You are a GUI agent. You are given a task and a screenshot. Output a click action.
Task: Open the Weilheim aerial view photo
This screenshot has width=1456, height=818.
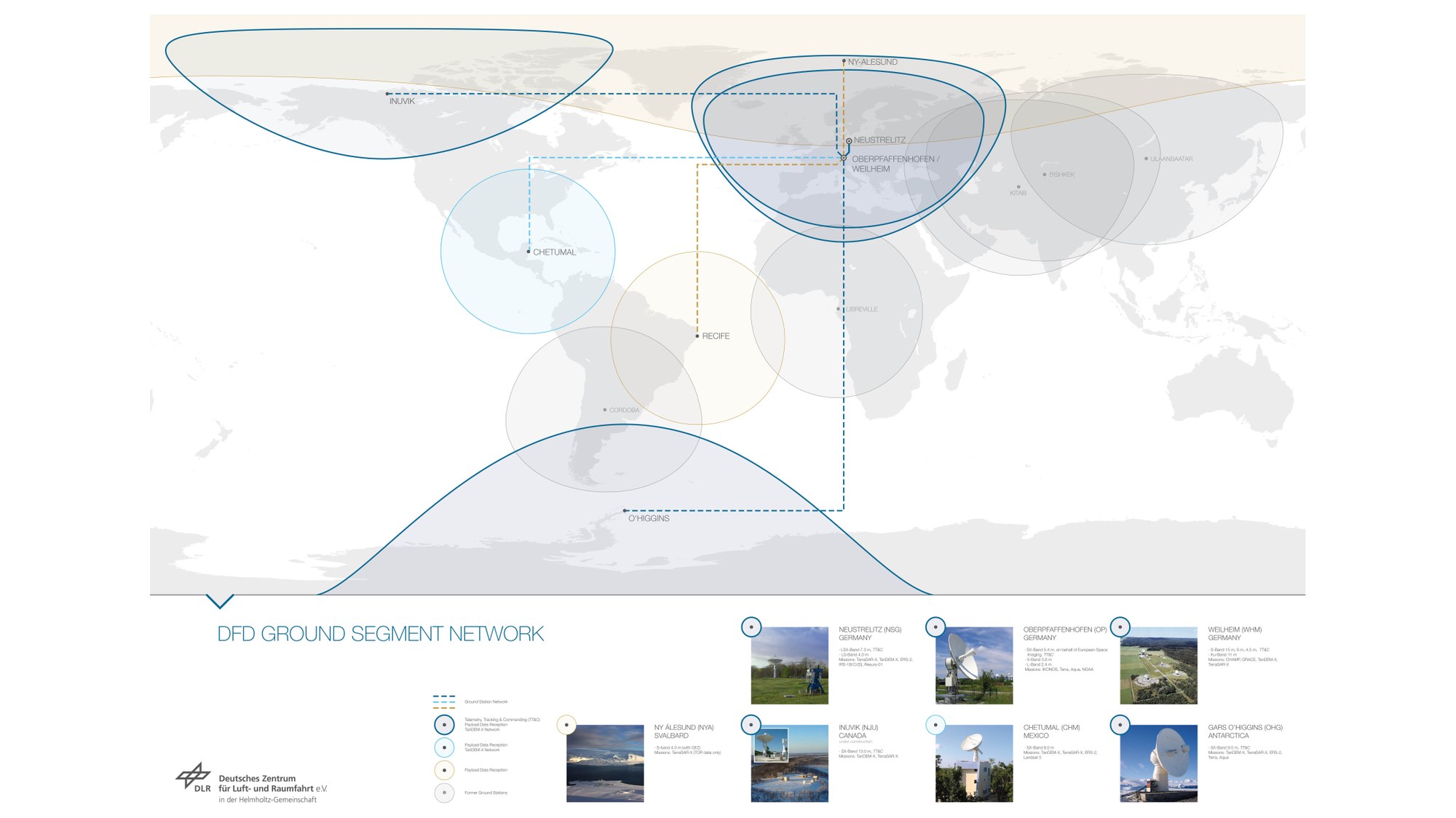(1158, 665)
